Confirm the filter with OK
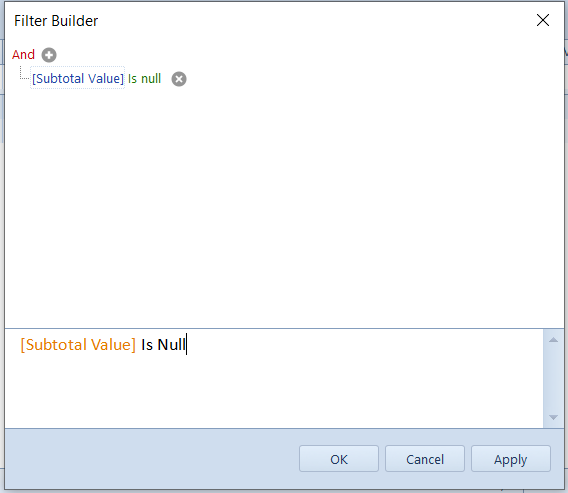The image size is (568, 493). click(x=339, y=459)
